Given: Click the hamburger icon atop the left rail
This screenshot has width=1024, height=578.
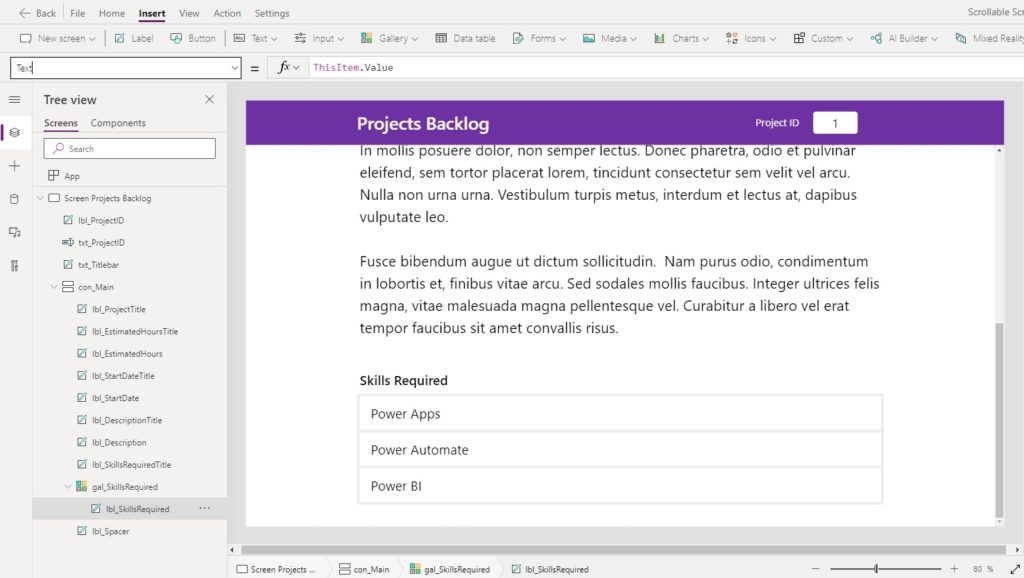Looking at the screenshot, I should 14,100.
